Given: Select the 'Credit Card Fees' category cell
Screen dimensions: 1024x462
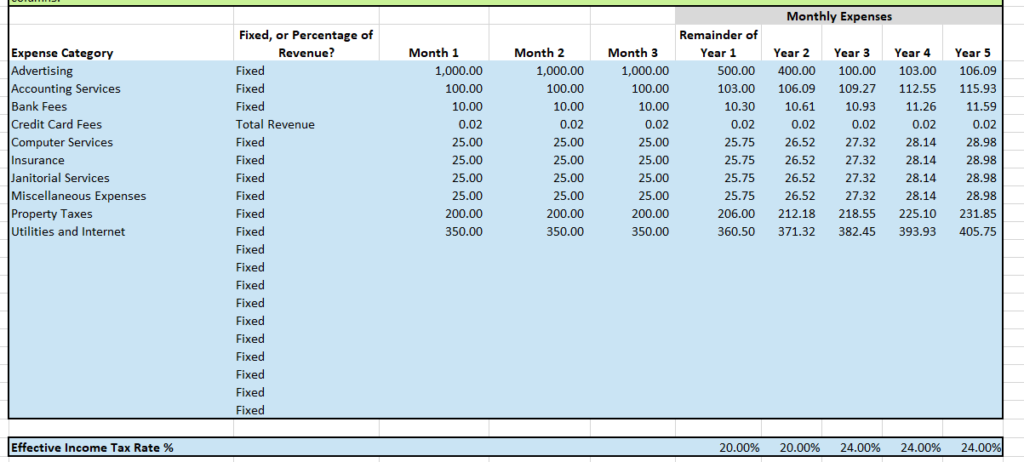Looking at the screenshot, I should [57, 124].
